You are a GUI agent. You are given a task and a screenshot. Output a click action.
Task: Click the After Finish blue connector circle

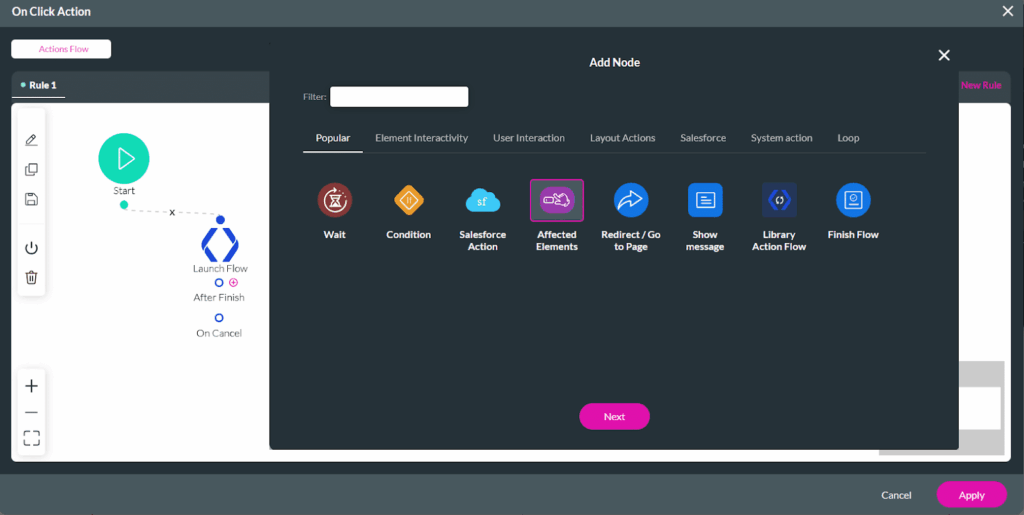[x=219, y=283]
